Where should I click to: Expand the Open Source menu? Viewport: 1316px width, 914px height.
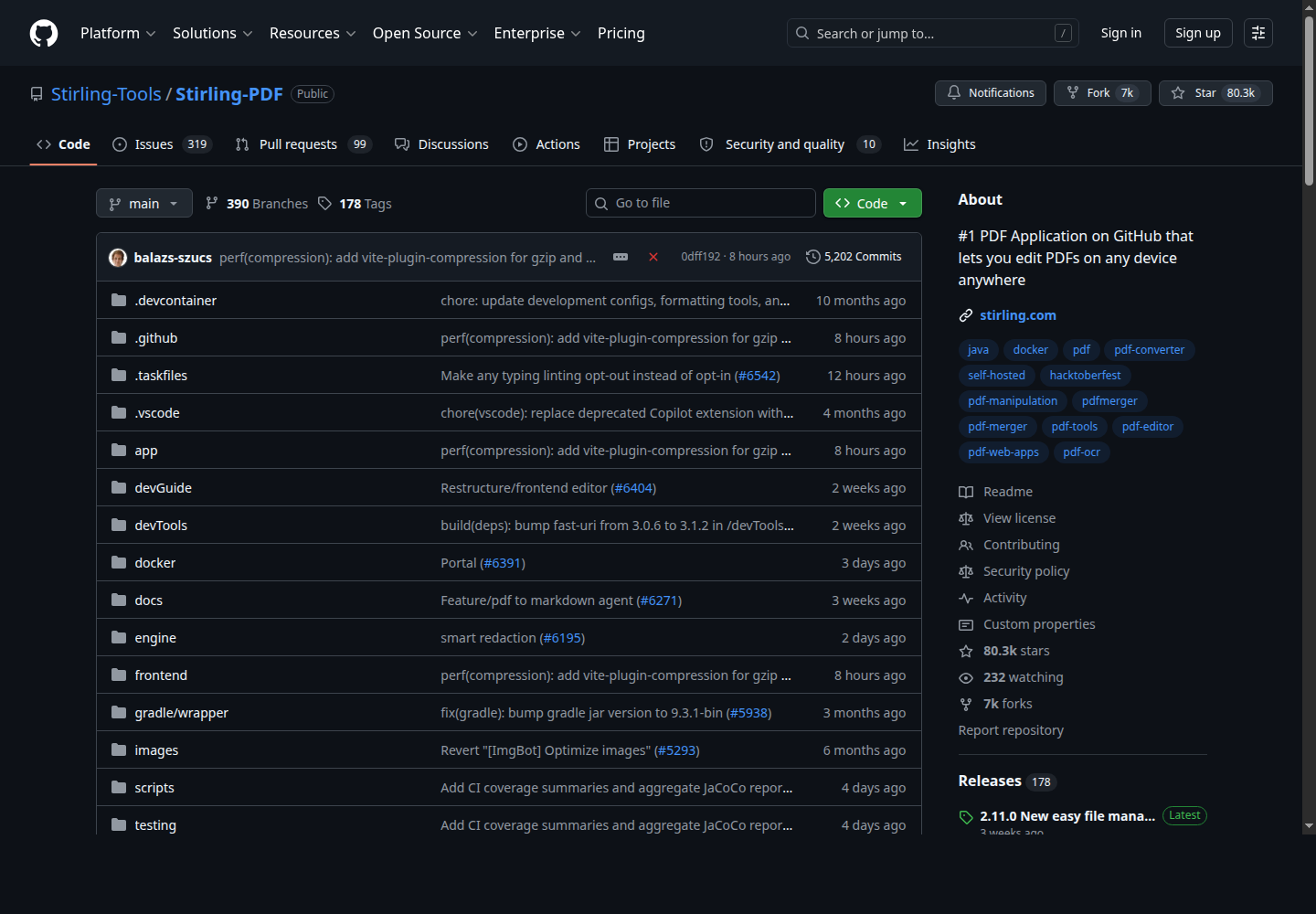click(425, 33)
